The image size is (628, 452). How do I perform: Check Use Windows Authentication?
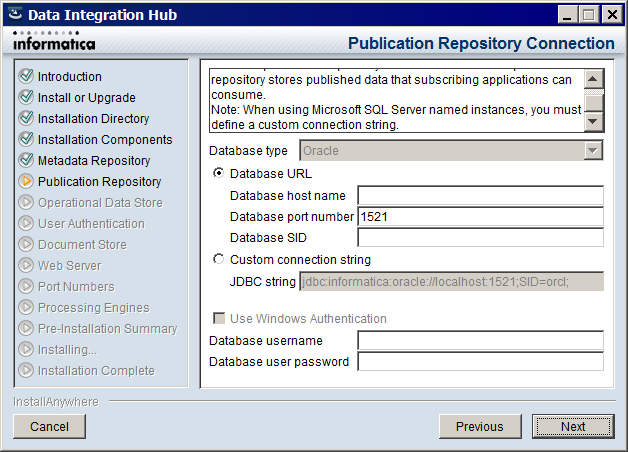point(219,318)
